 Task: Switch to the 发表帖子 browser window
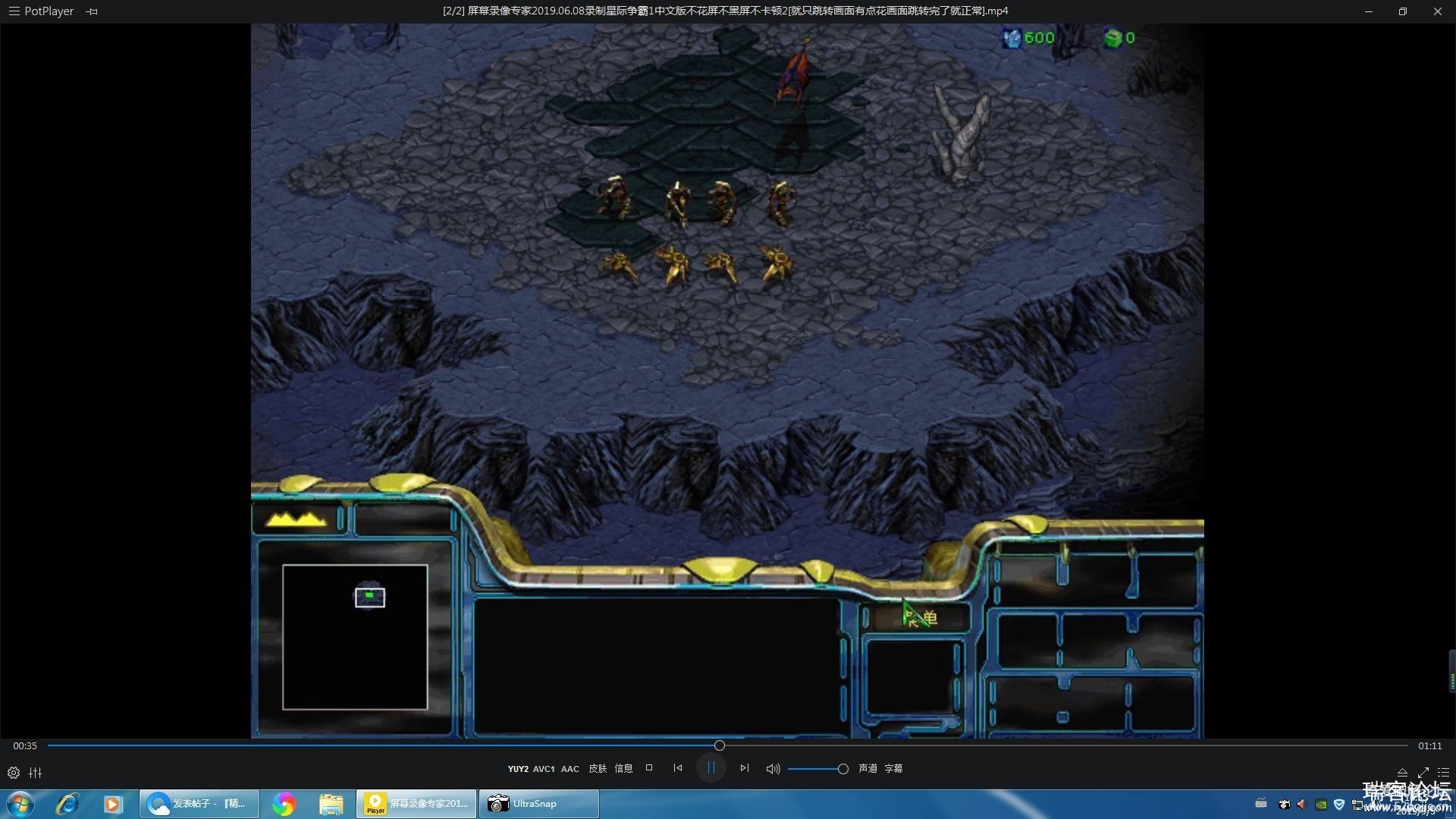pos(199,804)
